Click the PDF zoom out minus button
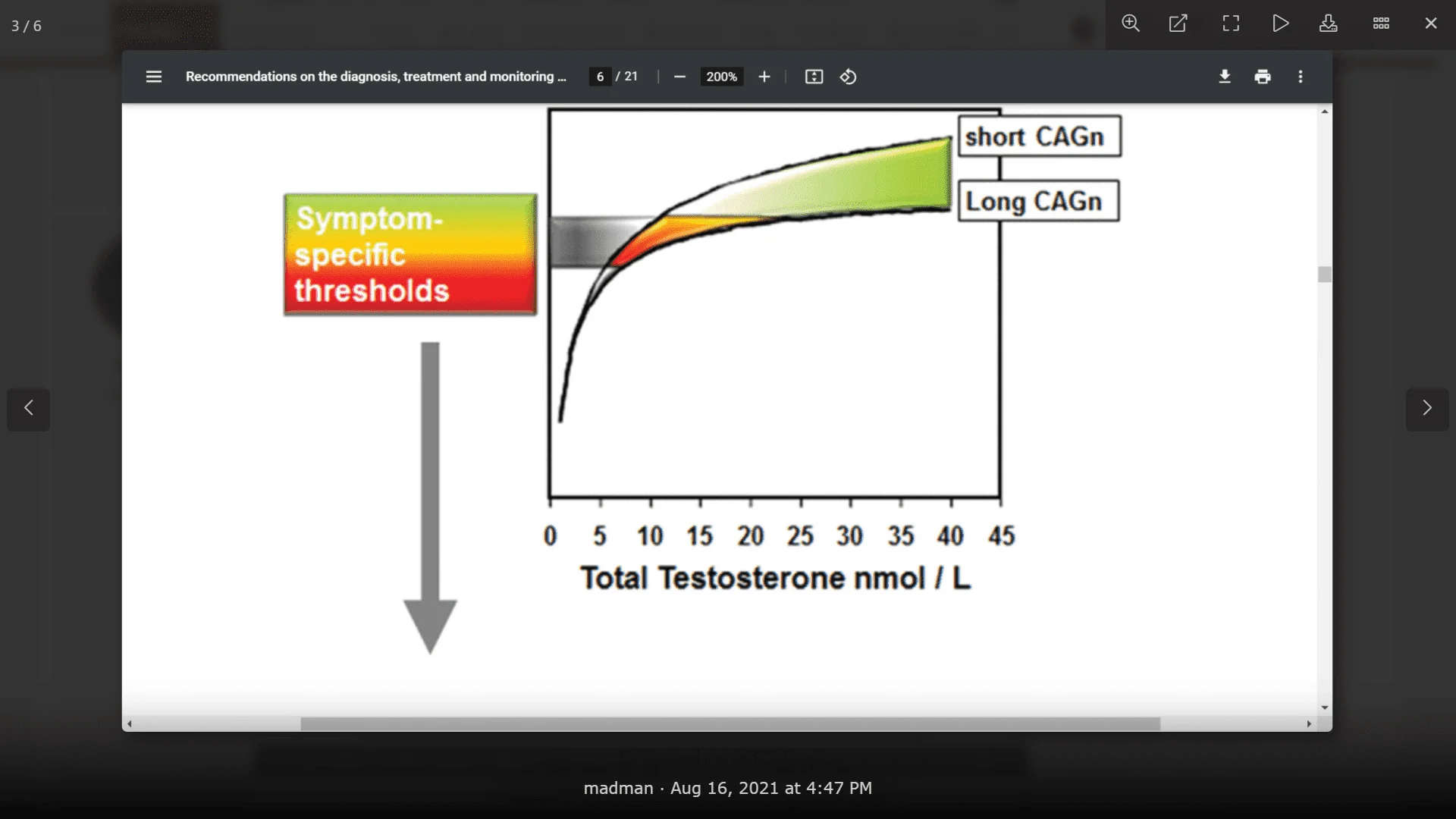 (x=679, y=77)
